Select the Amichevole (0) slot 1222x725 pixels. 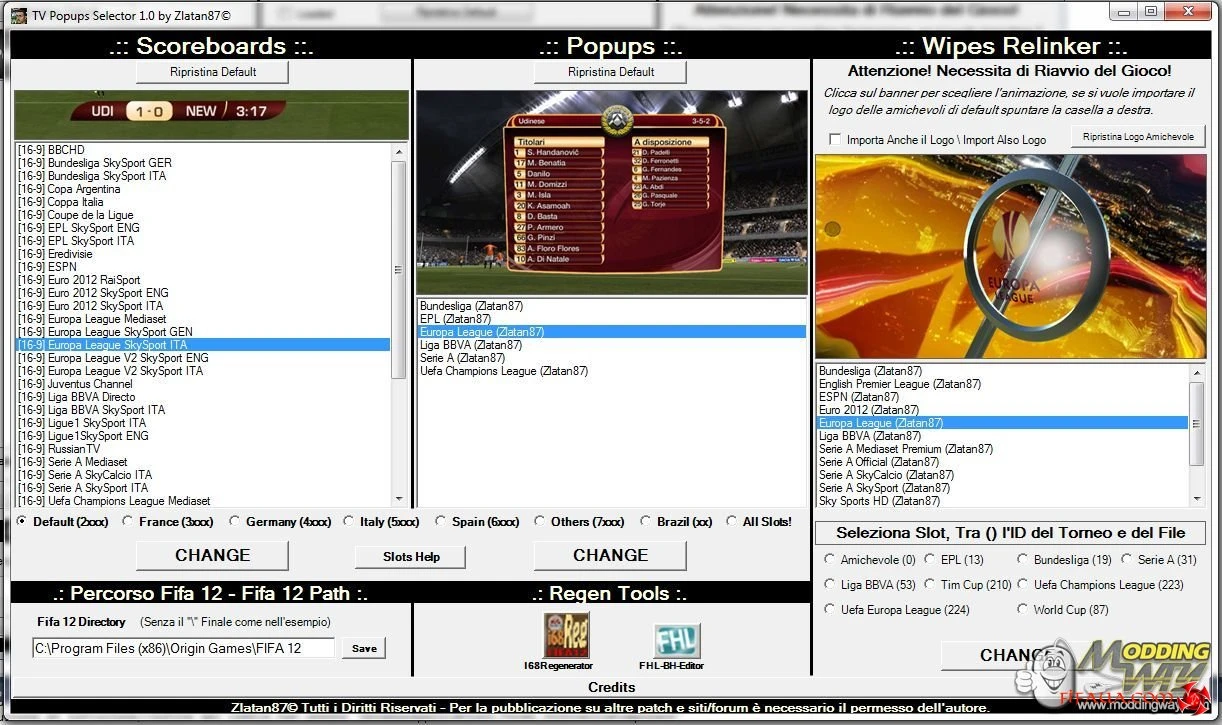pos(830,560)
